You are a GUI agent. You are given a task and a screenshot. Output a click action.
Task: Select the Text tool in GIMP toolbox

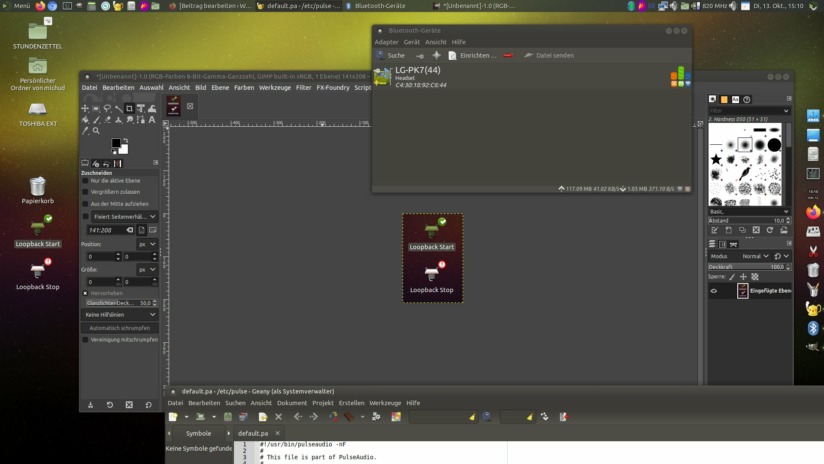pos(152,120)
